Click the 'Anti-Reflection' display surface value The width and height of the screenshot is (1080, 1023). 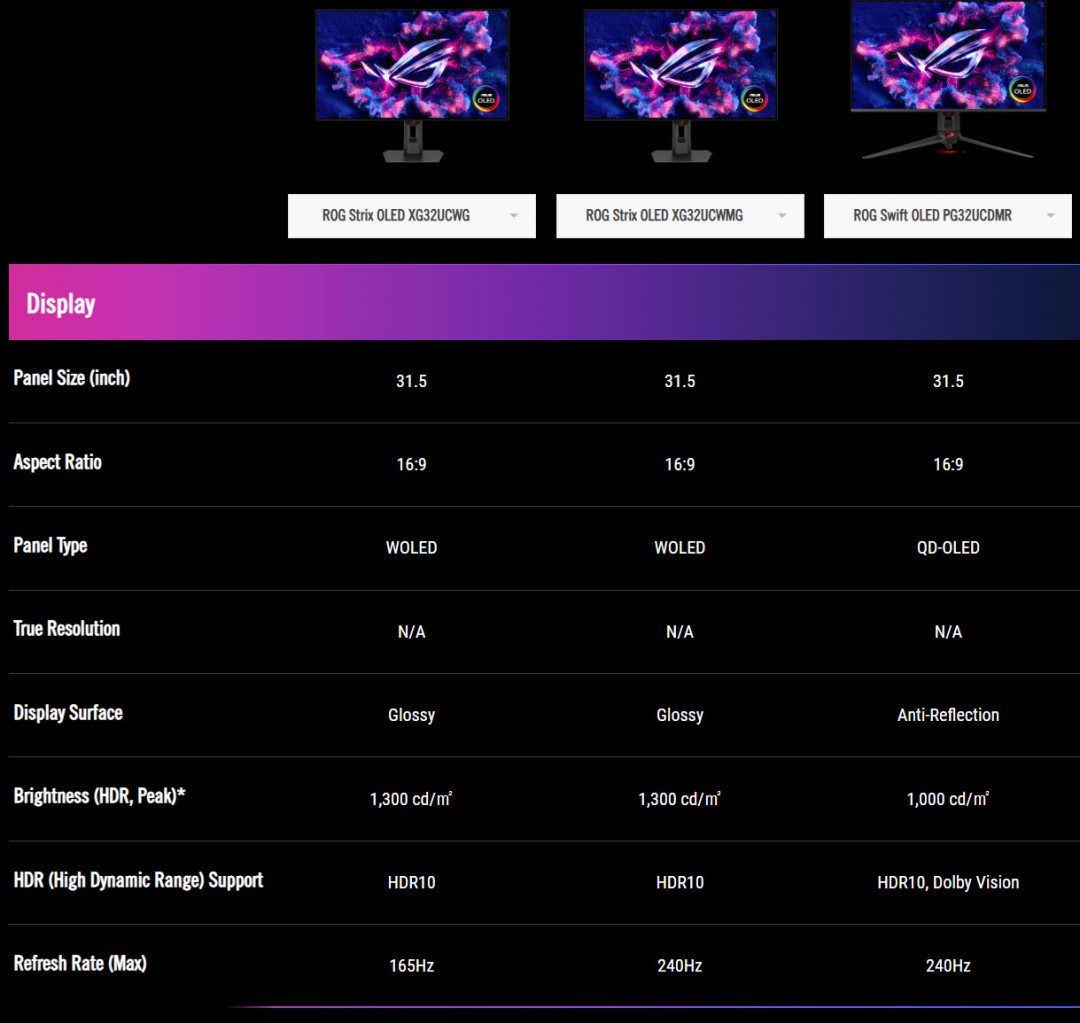948,715
